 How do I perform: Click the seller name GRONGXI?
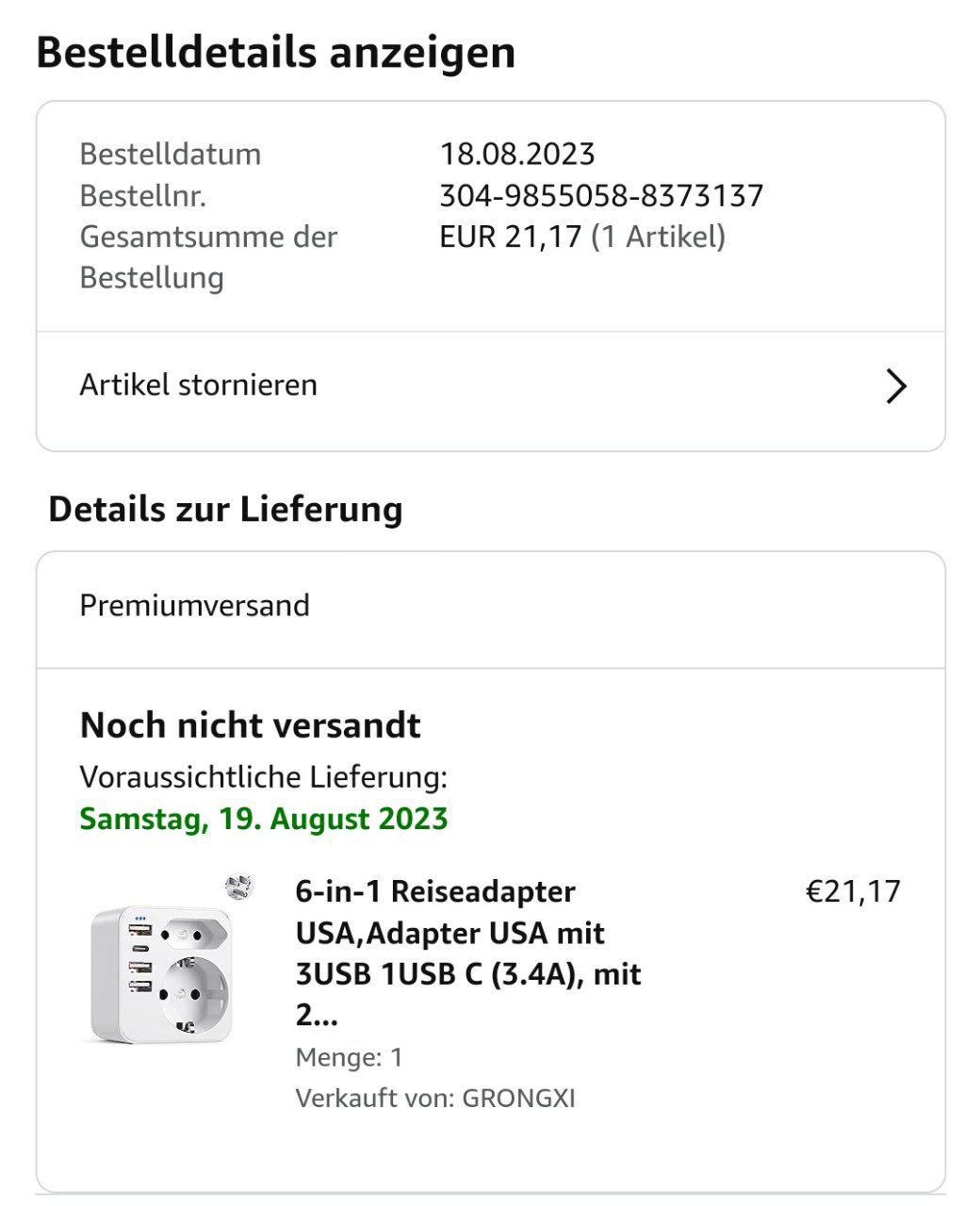[518, 1099]
